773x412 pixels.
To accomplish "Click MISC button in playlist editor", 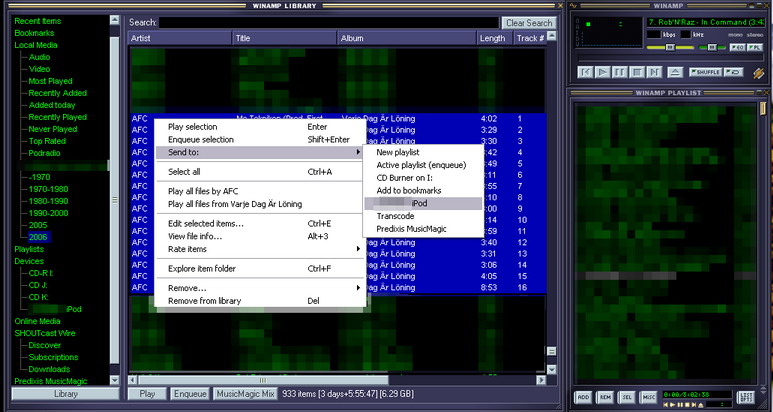I will tap(649, 397).
